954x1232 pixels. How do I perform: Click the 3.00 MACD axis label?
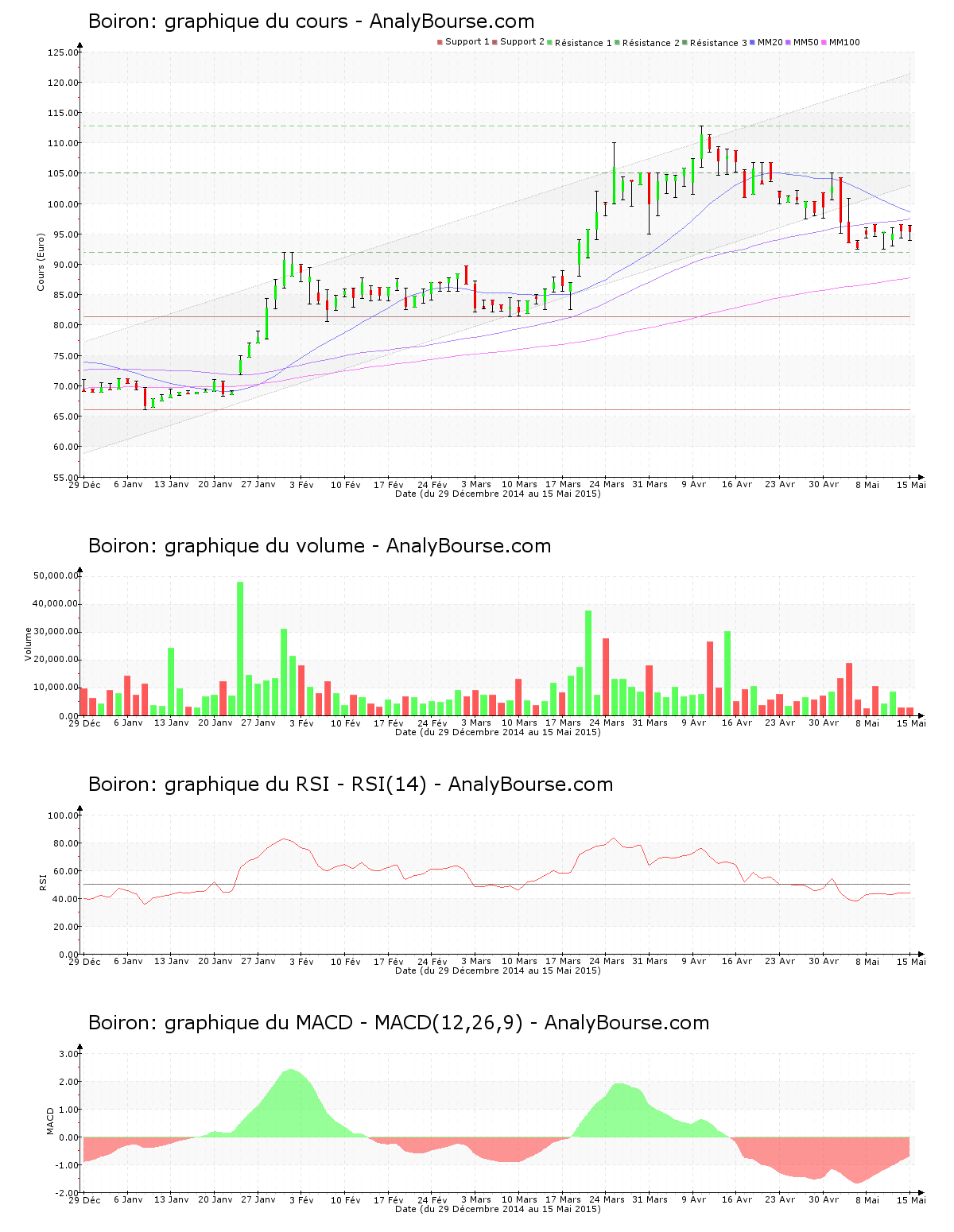point(68,1054)
